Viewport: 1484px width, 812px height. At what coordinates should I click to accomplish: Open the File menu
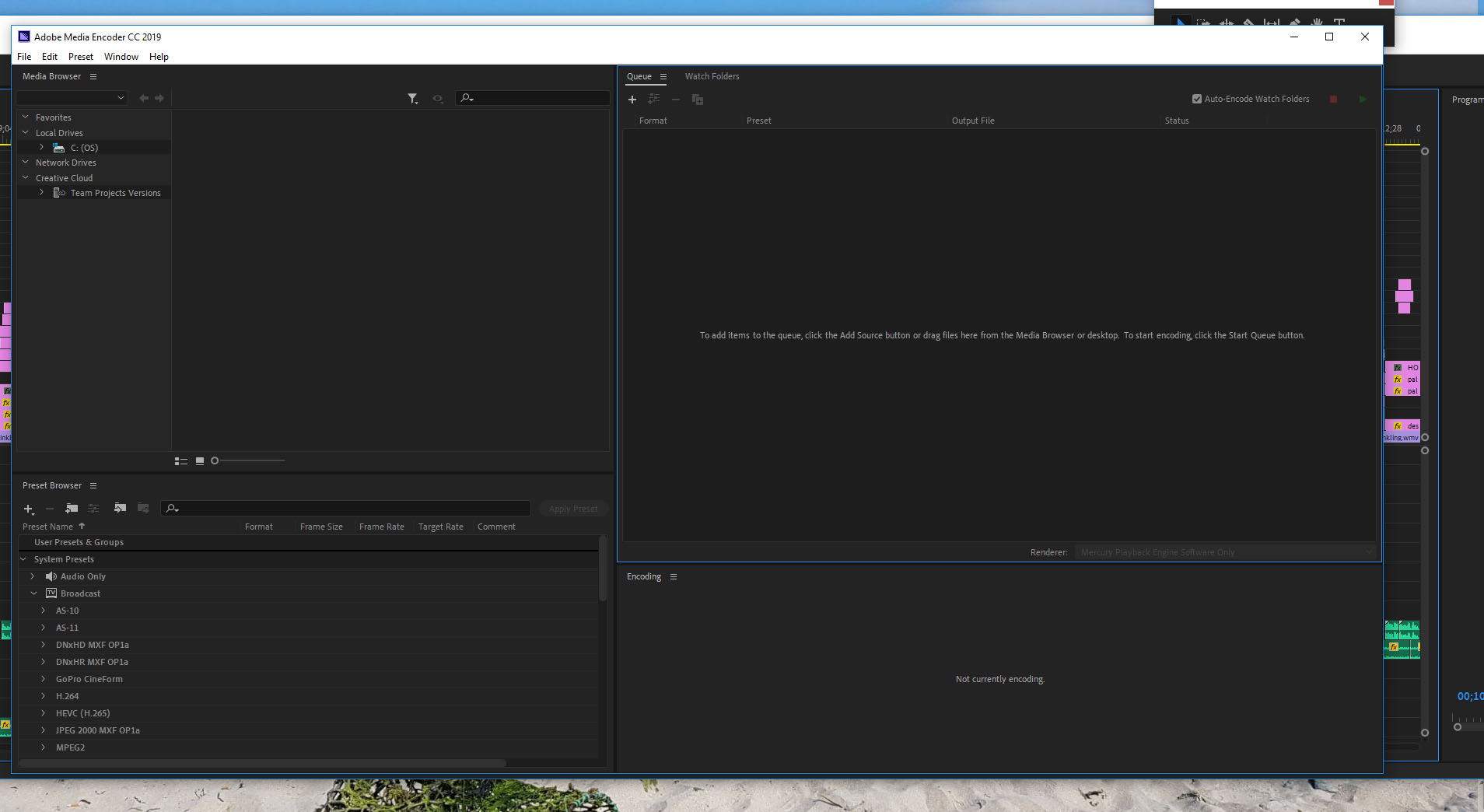point(24,57)
